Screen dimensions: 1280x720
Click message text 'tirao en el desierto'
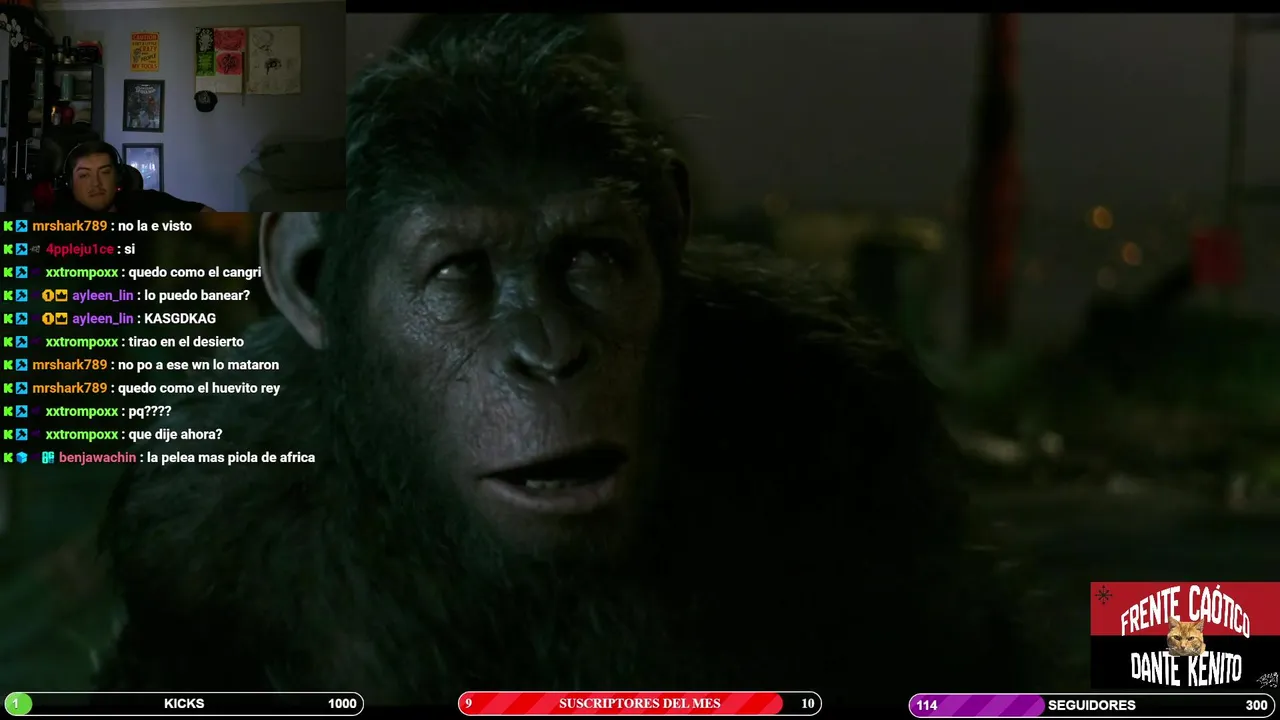tap(186, 342)
